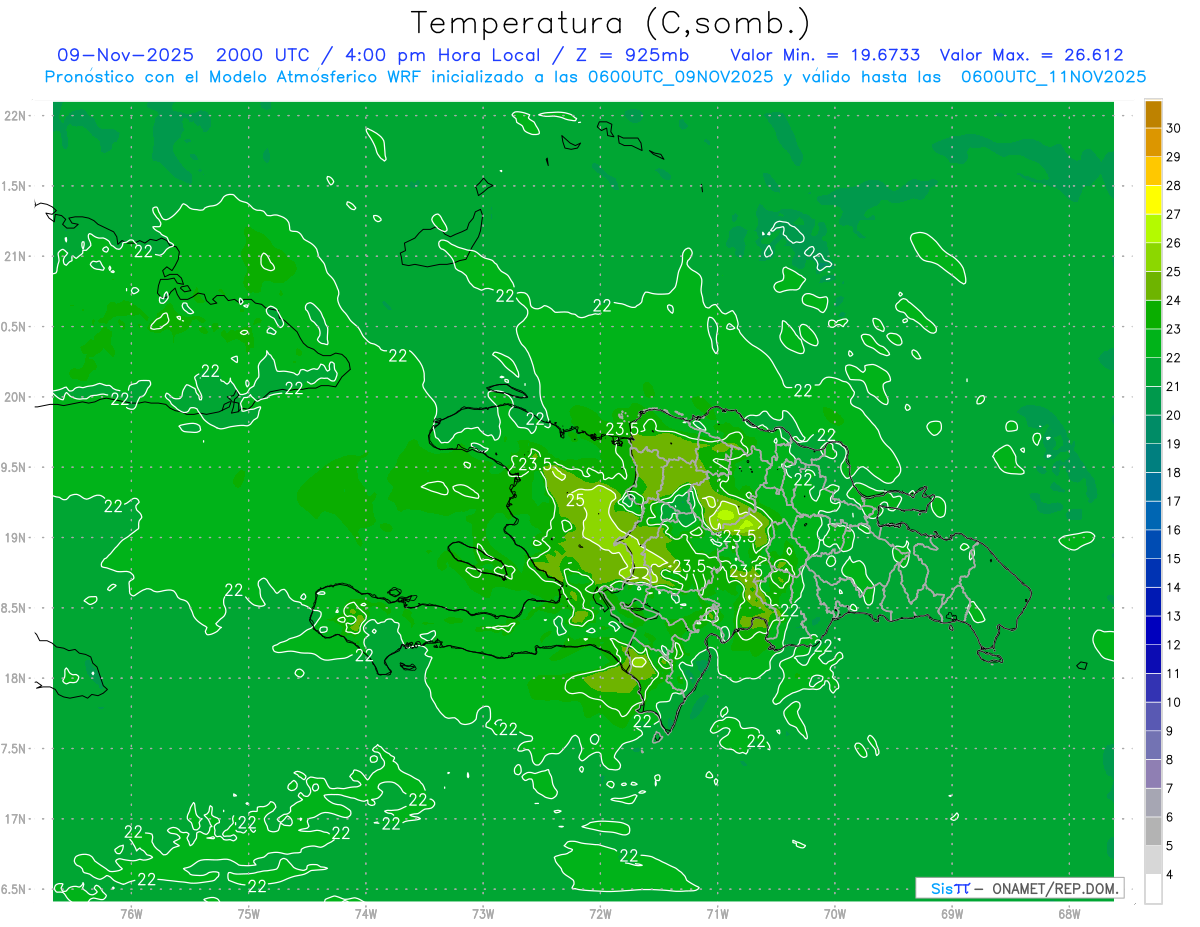Click the "Valor Min. = 19.6733" text
Image resolution: width=1200 pixels, height=927 pixels.
coord(825,56)
